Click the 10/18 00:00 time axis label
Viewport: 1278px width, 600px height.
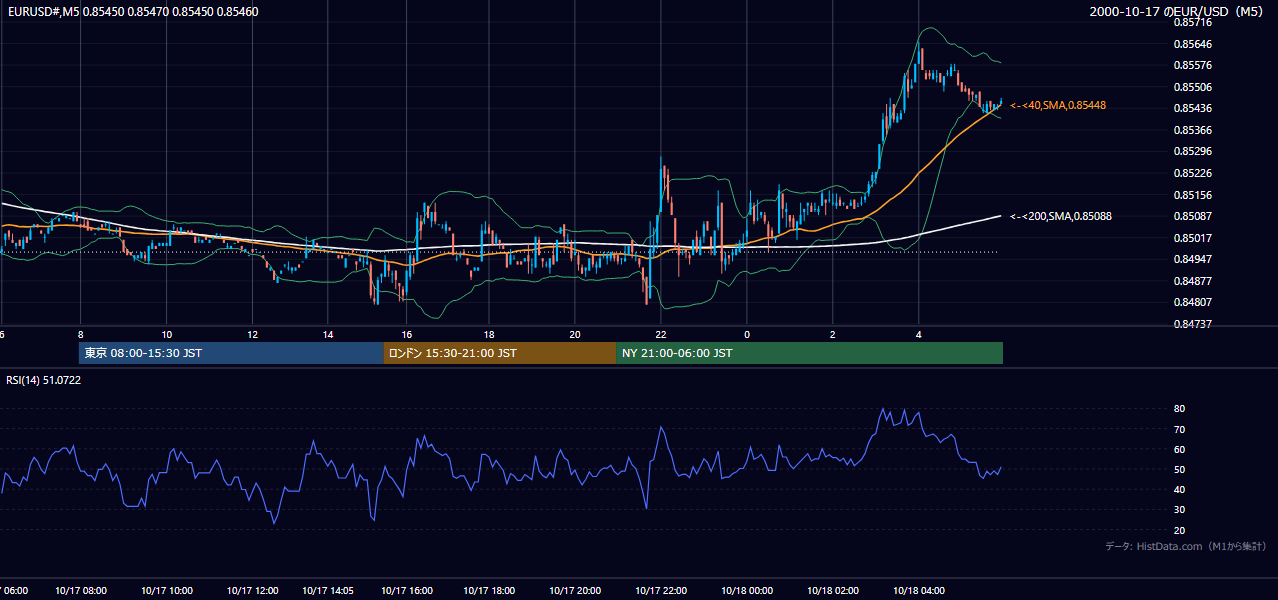click(747, 590)
